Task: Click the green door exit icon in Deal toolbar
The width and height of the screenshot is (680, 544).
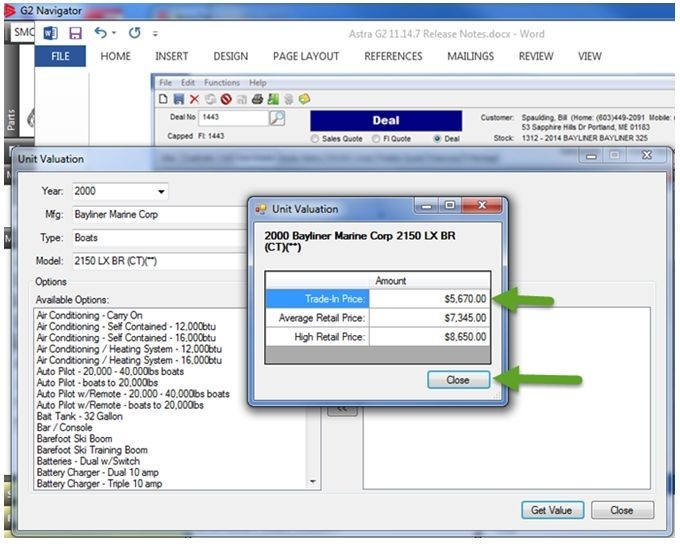Action: pyautogui.click(x=273, y=99)
